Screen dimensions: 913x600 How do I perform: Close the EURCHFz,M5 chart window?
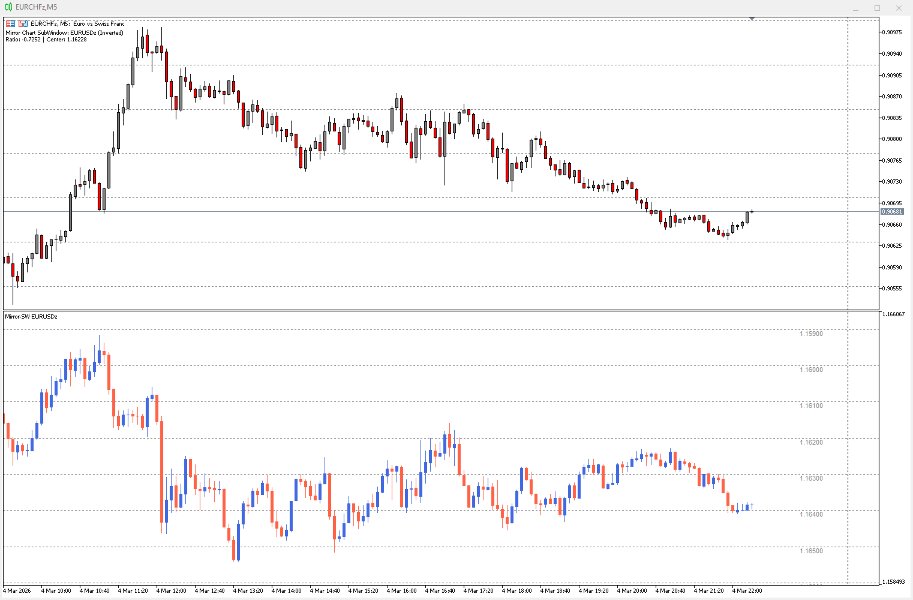pos(898,8)
